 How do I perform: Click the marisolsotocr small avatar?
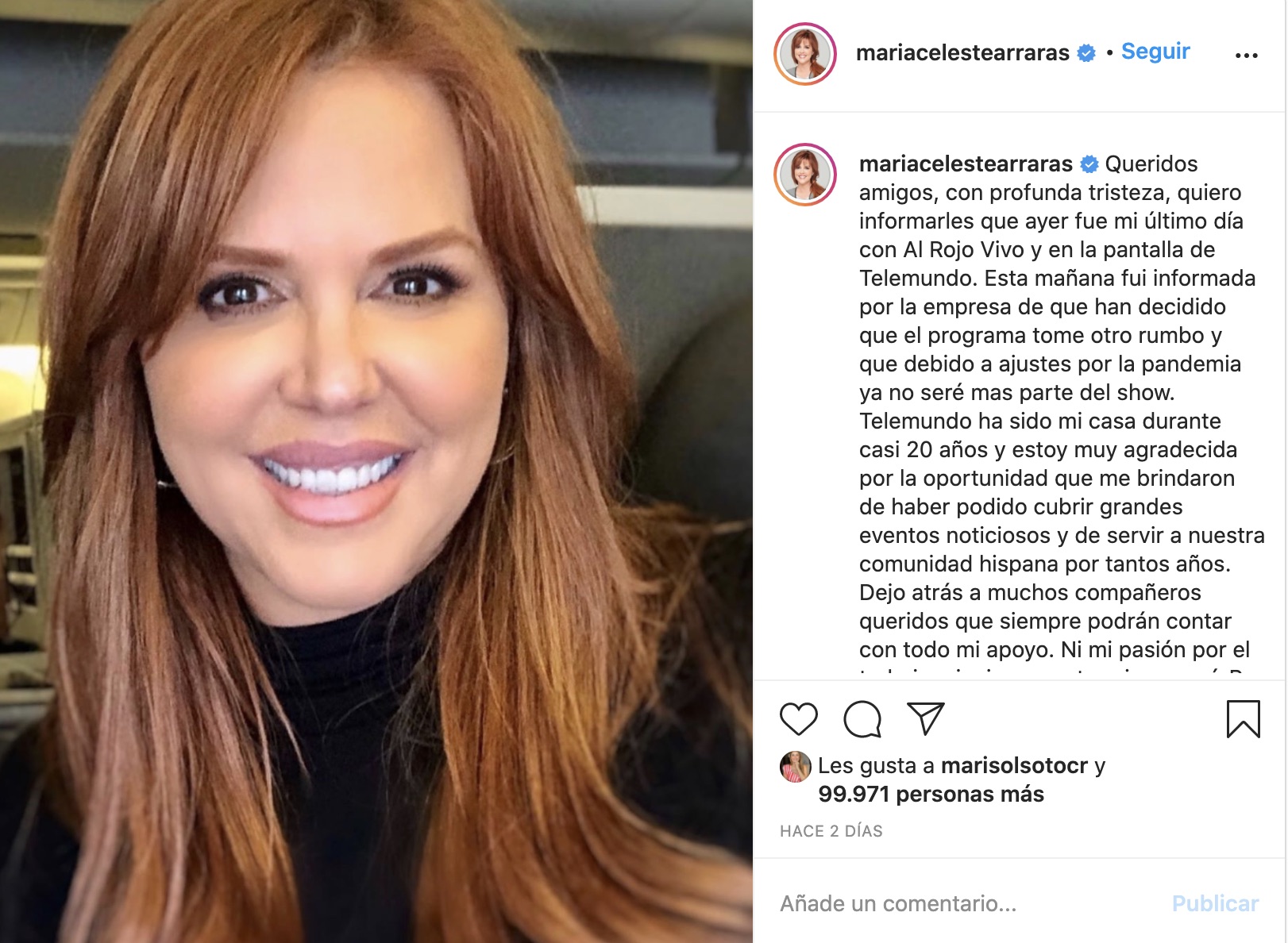point(795,767)
